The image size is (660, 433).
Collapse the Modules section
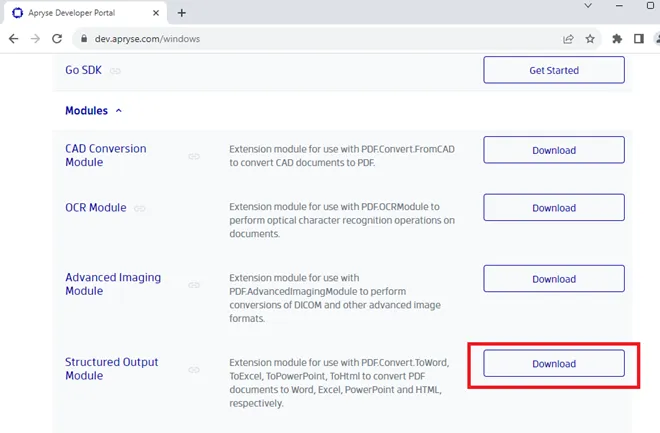click(93, 111)
